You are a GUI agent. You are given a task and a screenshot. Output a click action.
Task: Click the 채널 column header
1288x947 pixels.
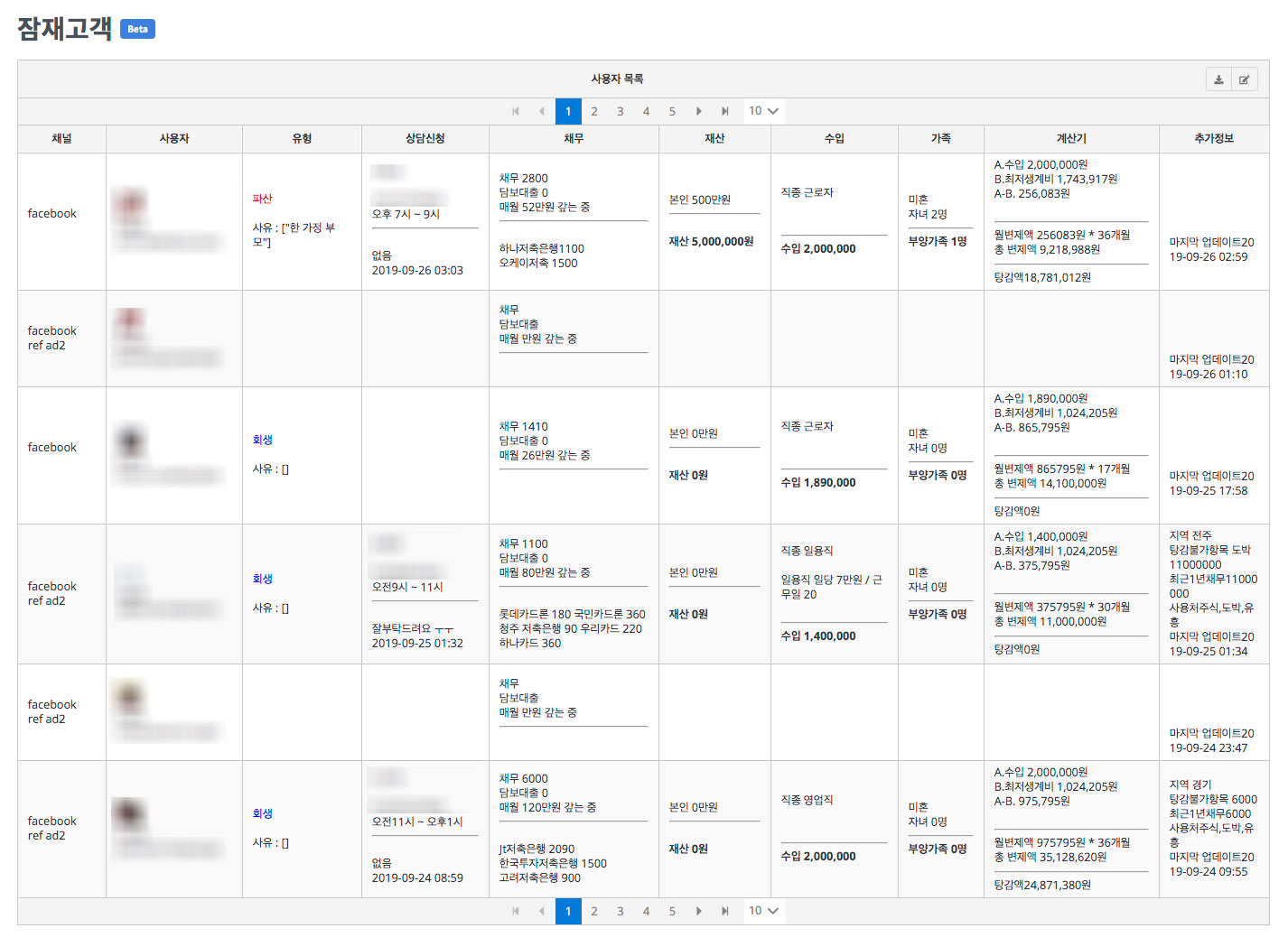(x=61, y=139)
